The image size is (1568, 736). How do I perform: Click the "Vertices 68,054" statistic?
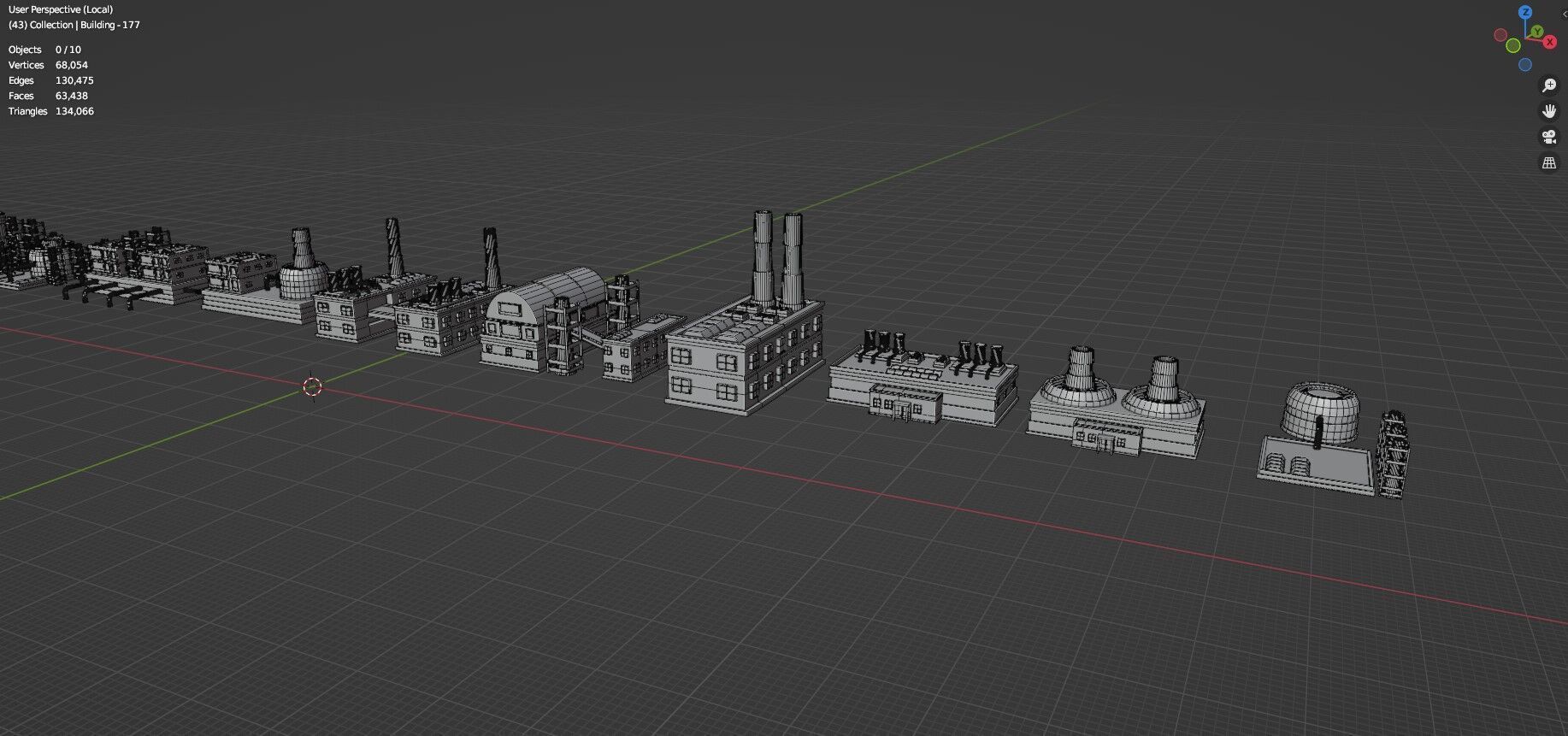click(x=49, y=65)
